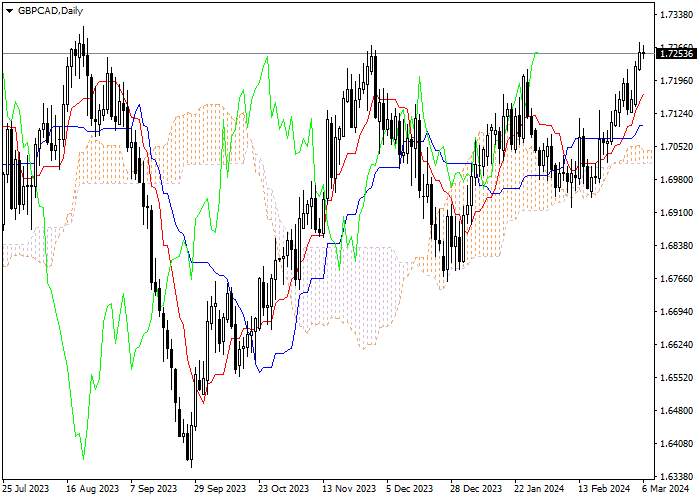Screen dimensions: 700x500
Task: Select the 16 Aug 2023 date label
Action: [x=93, y=489]
